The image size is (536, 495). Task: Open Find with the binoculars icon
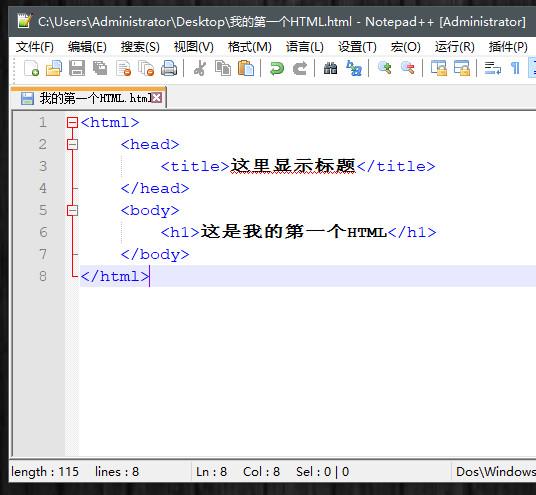click(x=331, y=68)
